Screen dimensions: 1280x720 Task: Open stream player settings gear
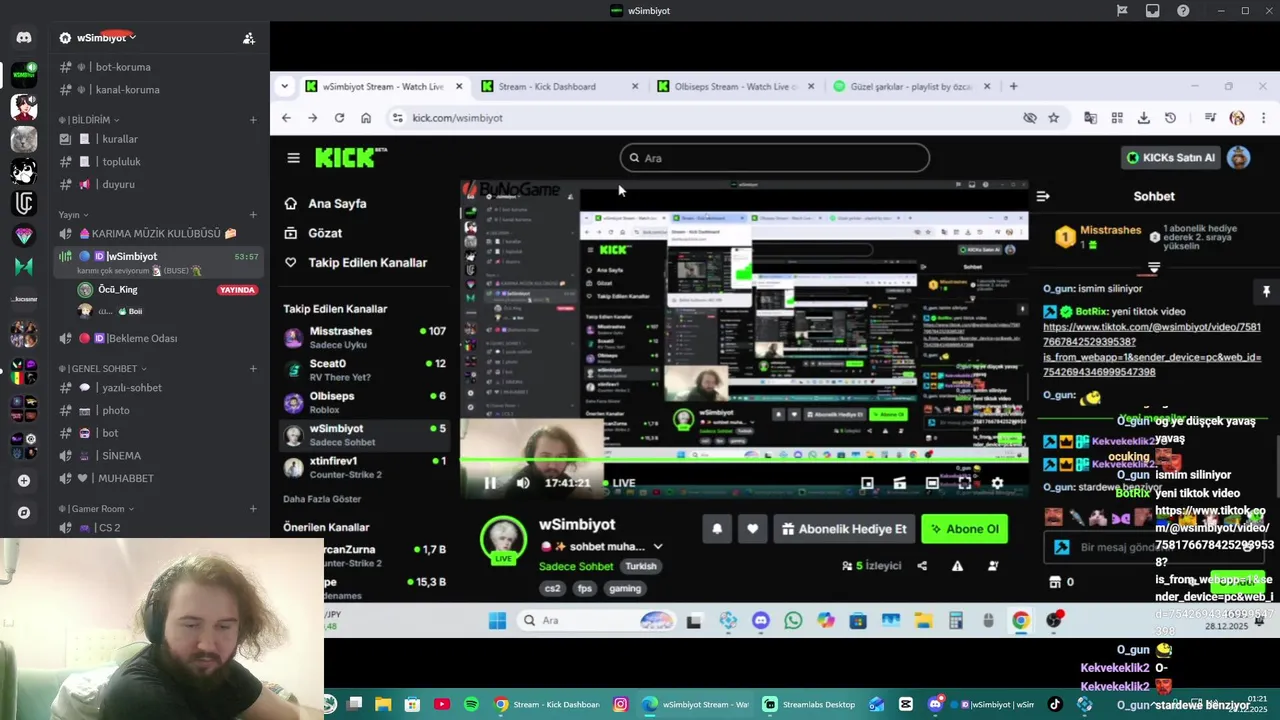[997, 483]
